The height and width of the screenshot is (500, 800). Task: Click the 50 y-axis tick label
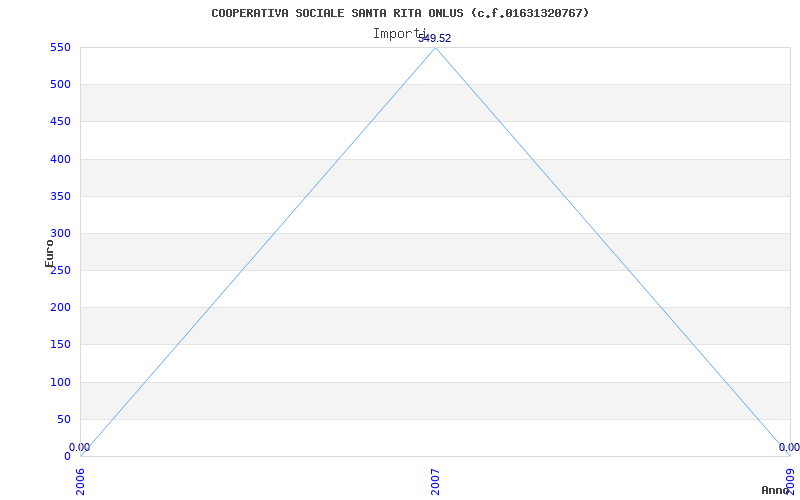point(64,419)
